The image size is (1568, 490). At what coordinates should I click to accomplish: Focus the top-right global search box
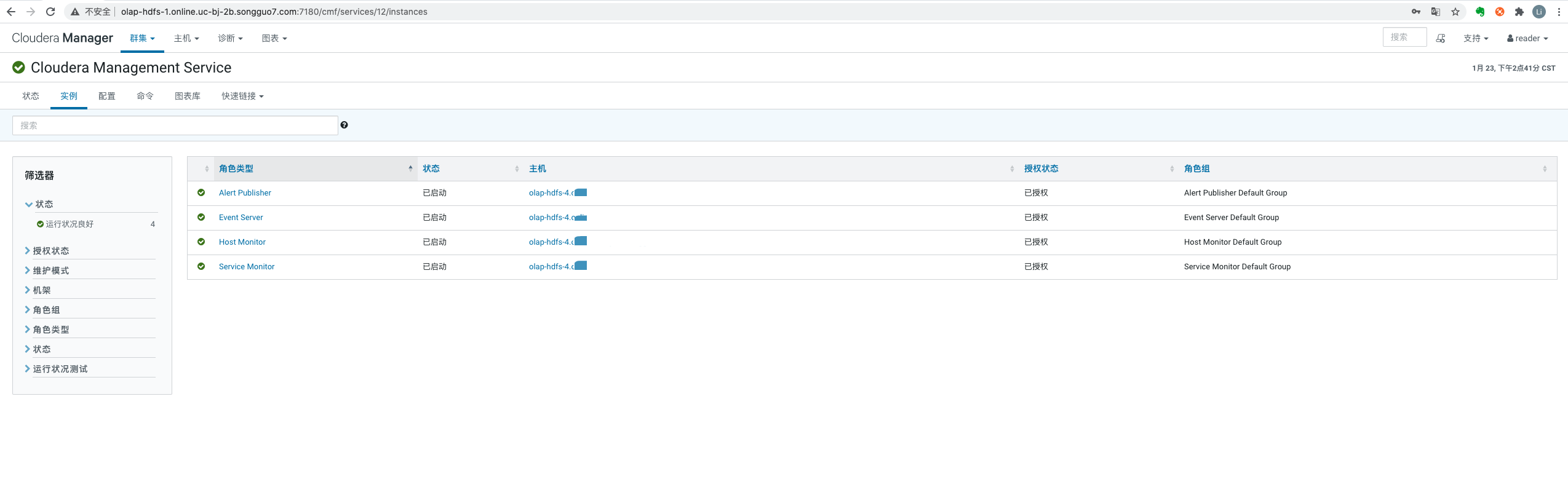(x=1405, y=38)
